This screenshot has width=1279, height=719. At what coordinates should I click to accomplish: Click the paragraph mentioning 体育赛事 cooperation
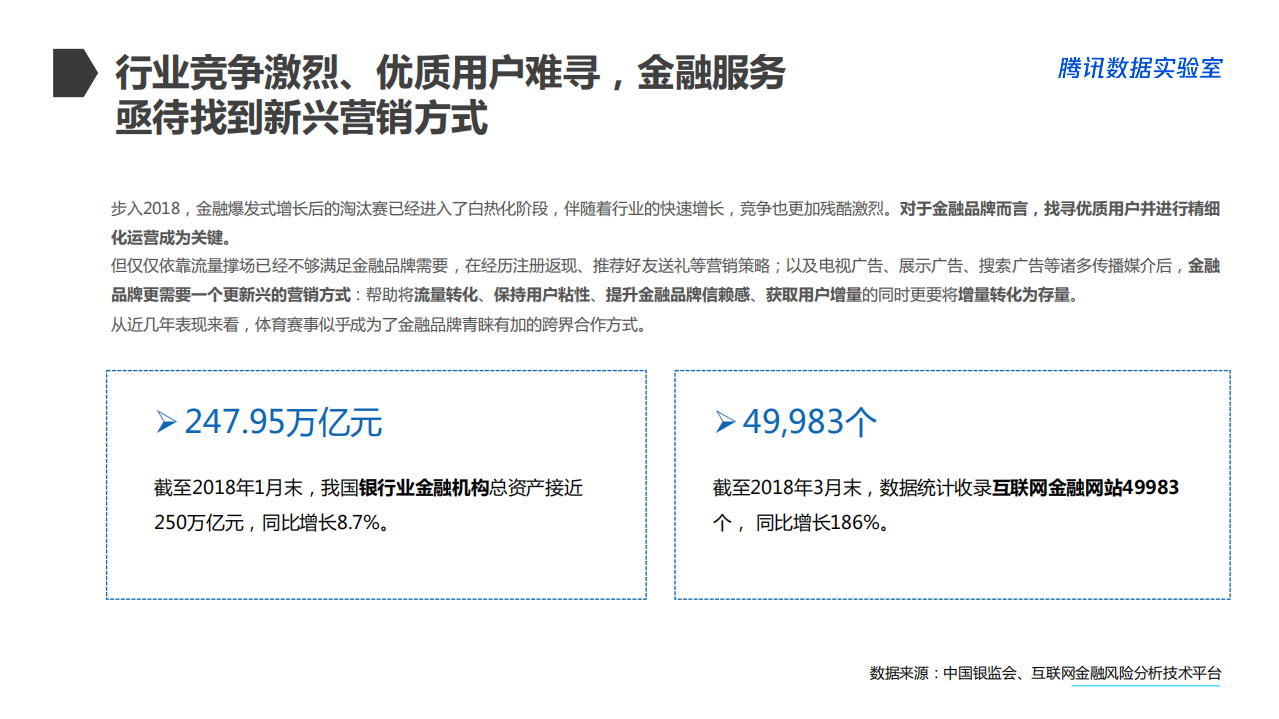pos(380,324)
